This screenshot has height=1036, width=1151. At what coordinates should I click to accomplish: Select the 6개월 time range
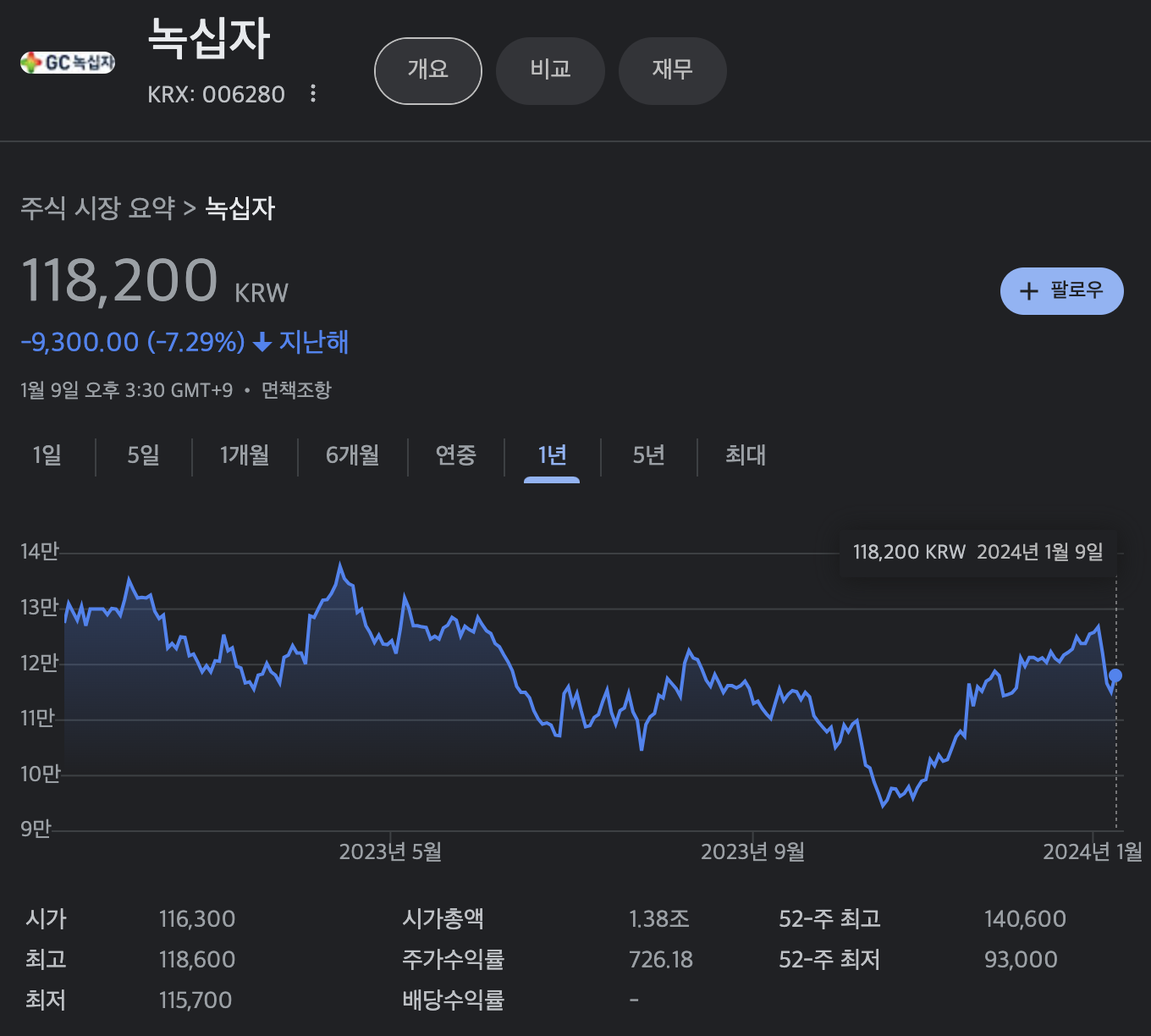click(x=353, y=455)
